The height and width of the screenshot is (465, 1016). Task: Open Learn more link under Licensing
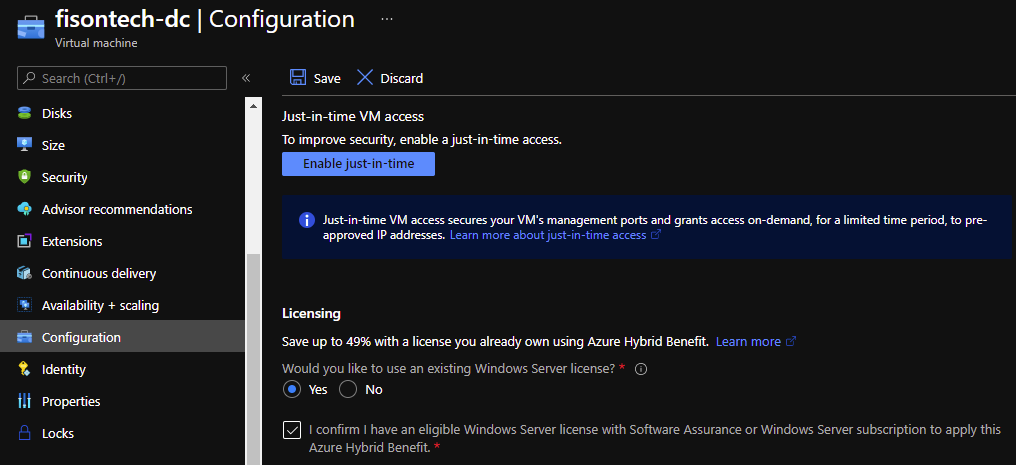(x=748, y=341)
